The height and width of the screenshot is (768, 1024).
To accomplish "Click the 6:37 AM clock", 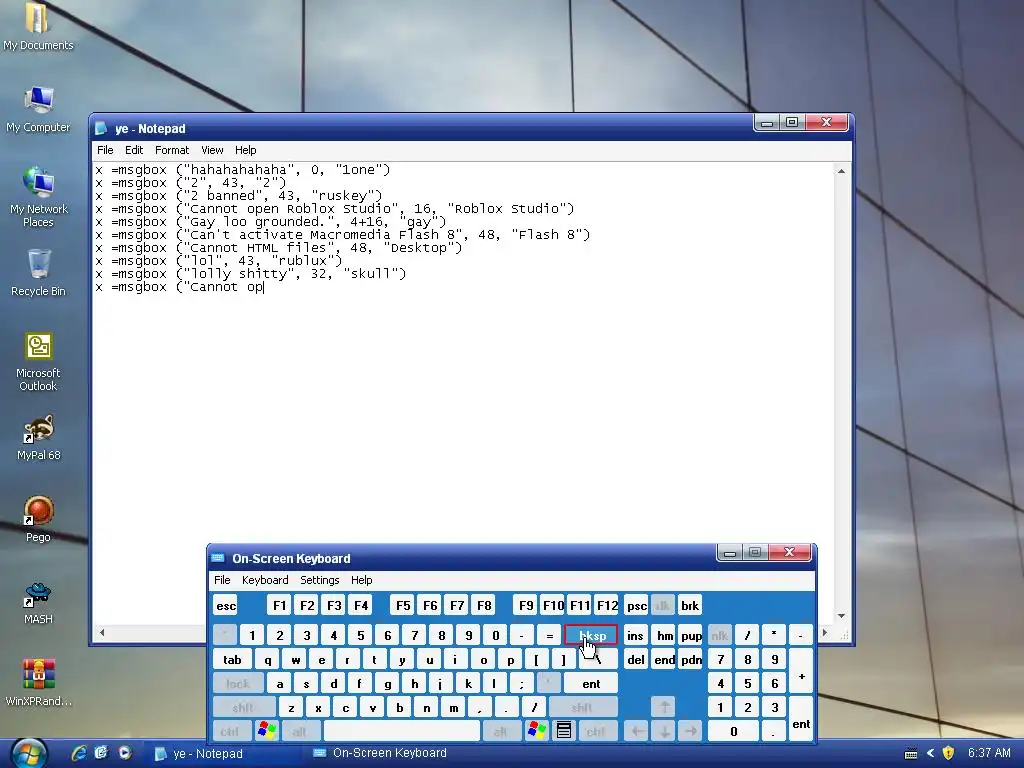I will click(989, 753).
